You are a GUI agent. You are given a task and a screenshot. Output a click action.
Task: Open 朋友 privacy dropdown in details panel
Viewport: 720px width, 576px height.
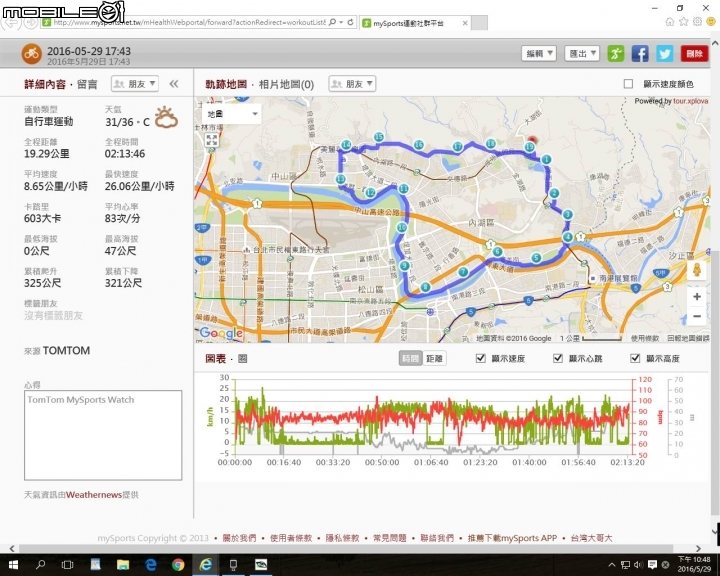pyautogui.click(x=135, y=84)
